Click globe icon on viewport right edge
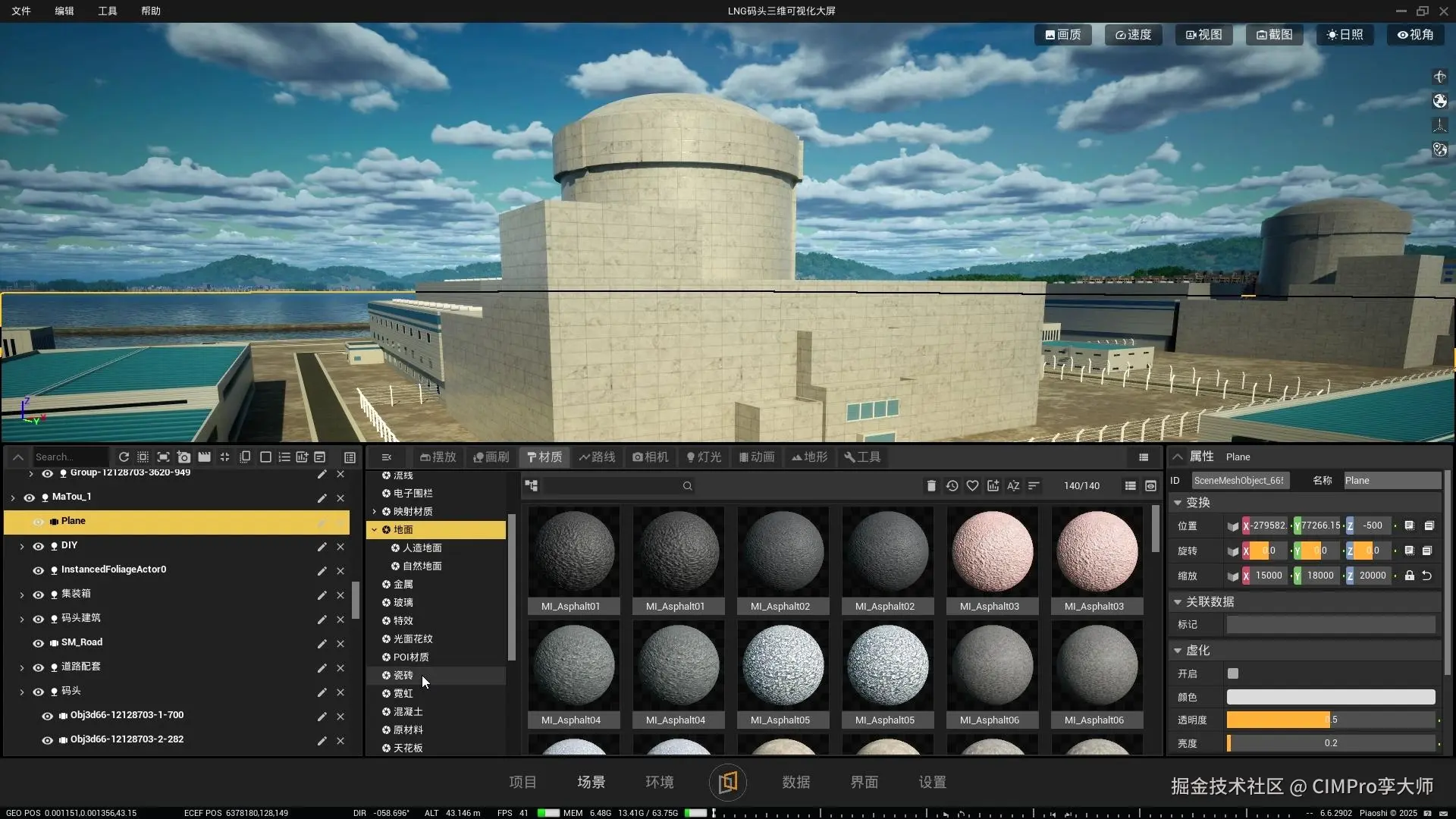Screen dimensions: 1456x819 coord(1439,101)
